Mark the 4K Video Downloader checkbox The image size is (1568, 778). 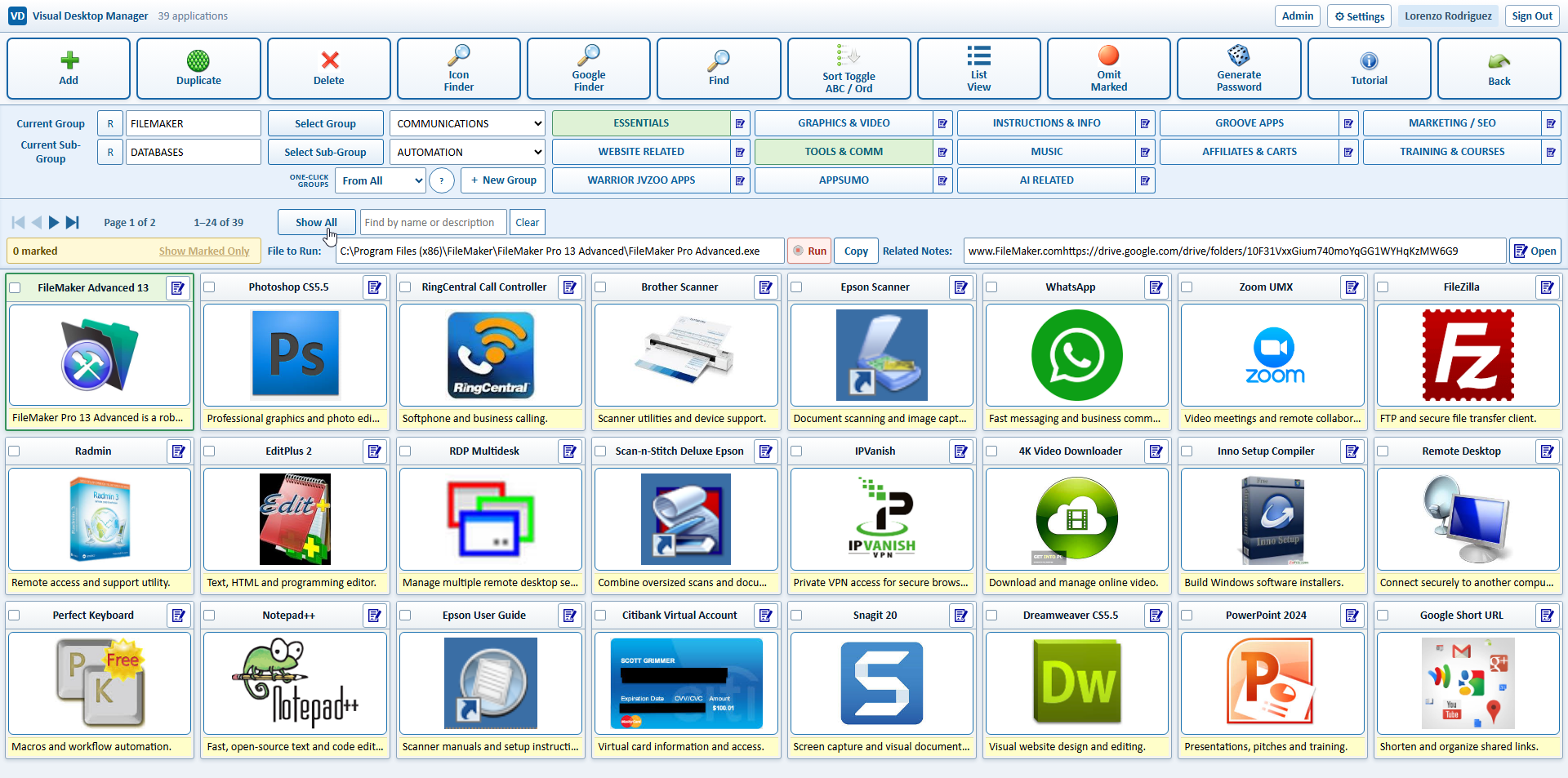991,451
